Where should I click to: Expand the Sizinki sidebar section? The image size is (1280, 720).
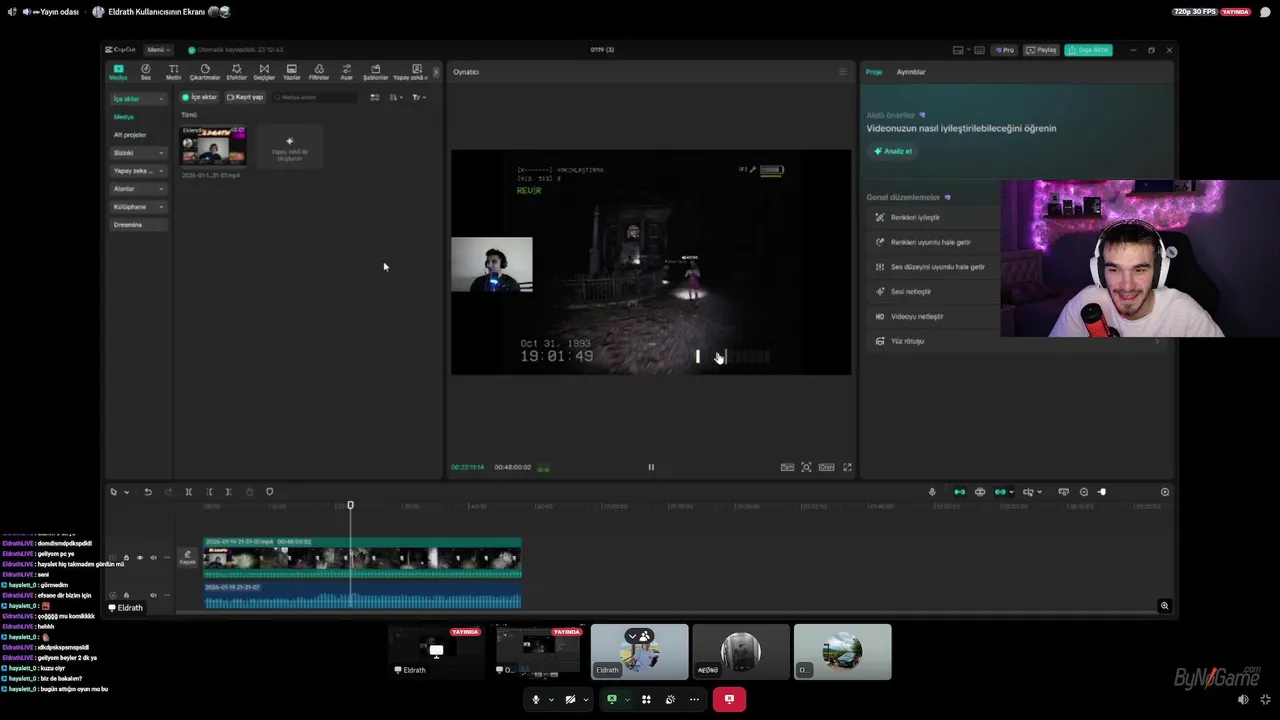pyautogui.click(x=138, y=153)
